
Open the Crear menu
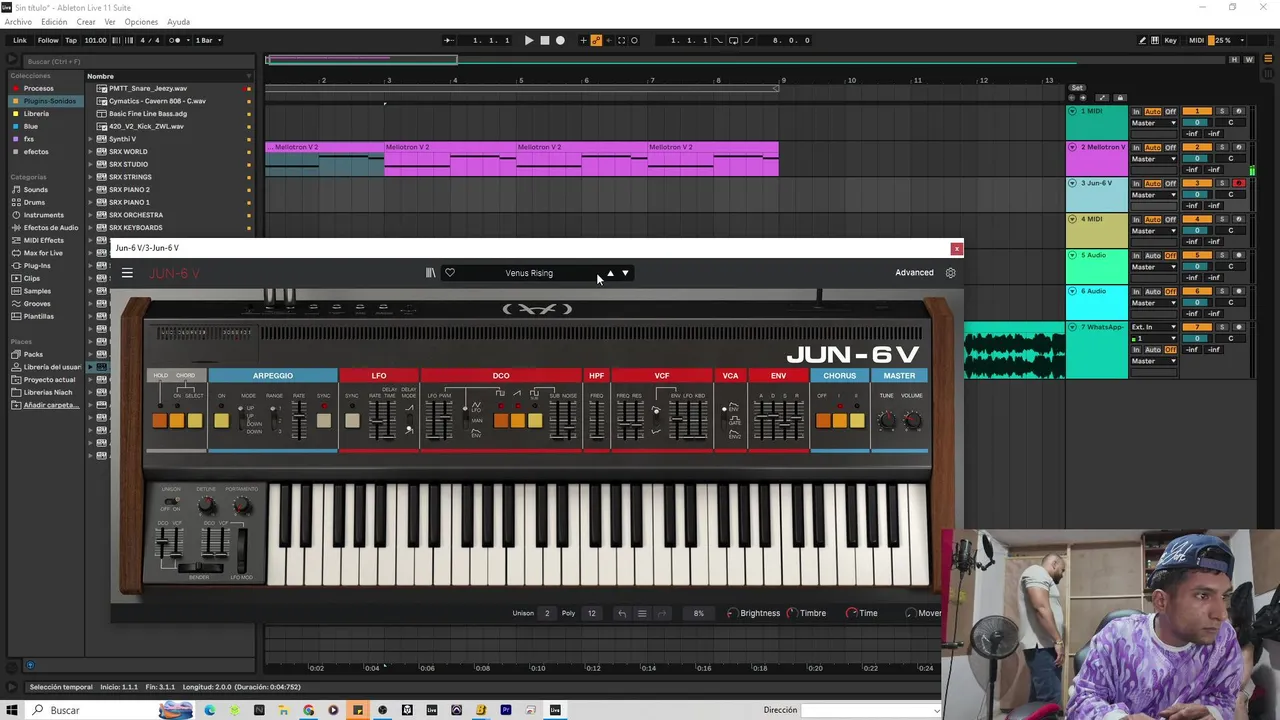pos(86,22)
